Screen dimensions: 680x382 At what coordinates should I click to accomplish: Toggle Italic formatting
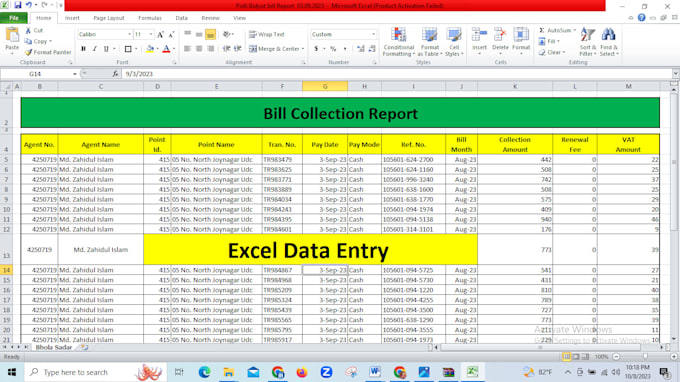(95, 49)
